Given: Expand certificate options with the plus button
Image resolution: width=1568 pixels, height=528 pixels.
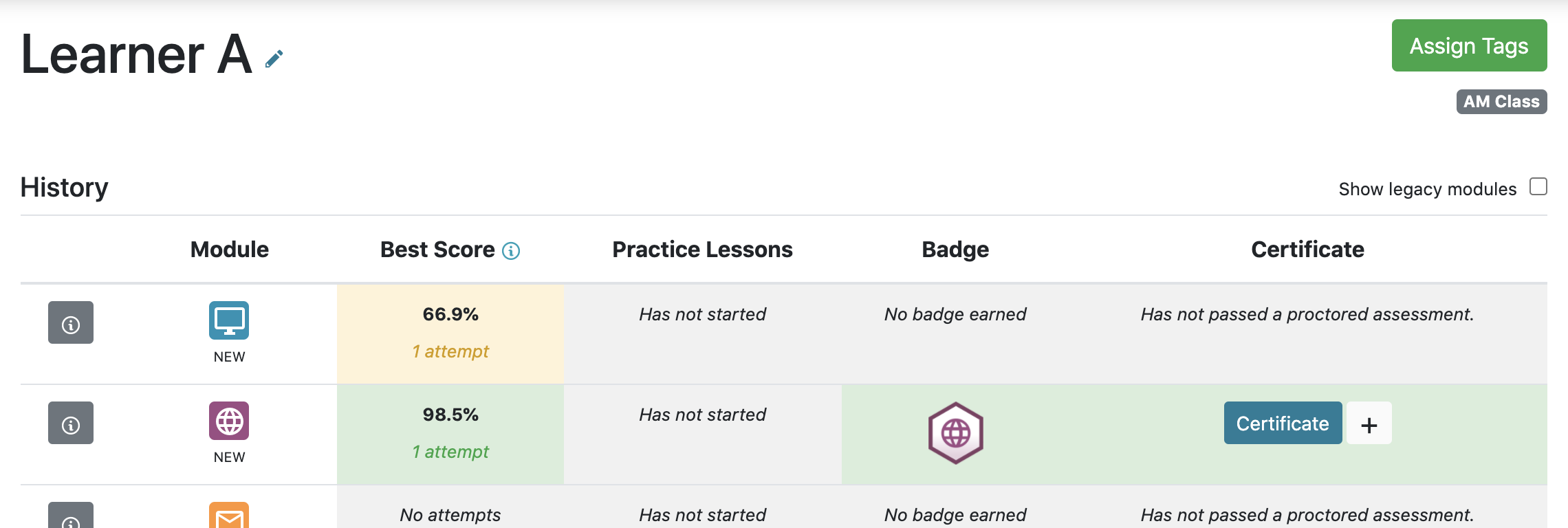Looking at the screenshot, I should point(1369,423).
